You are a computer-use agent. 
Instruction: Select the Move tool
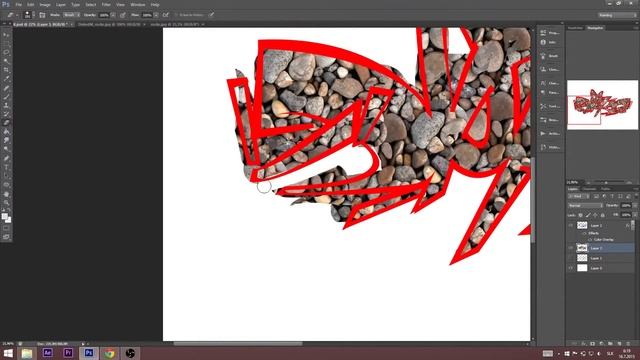(x=6, y=35)
